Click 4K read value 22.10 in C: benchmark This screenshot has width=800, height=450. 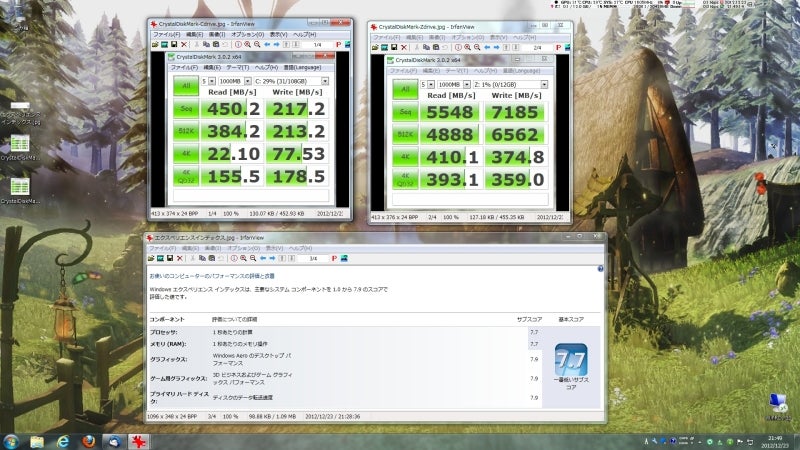233,154
